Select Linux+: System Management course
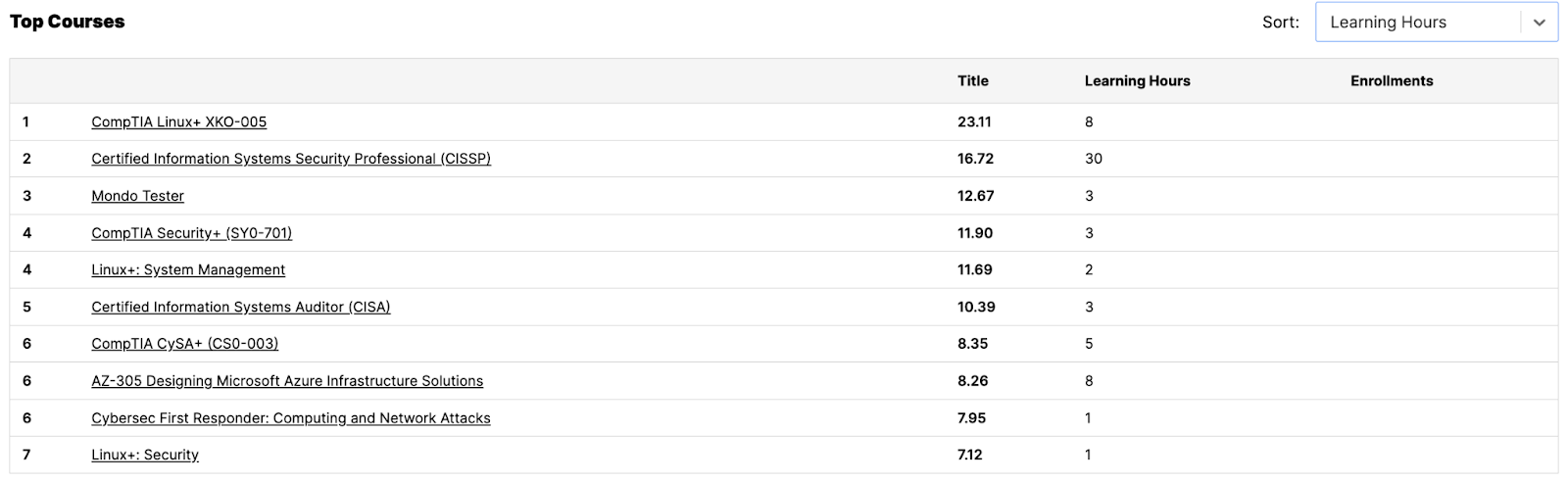This screenshot has height=481, width=1568. (x=188, y=270)
